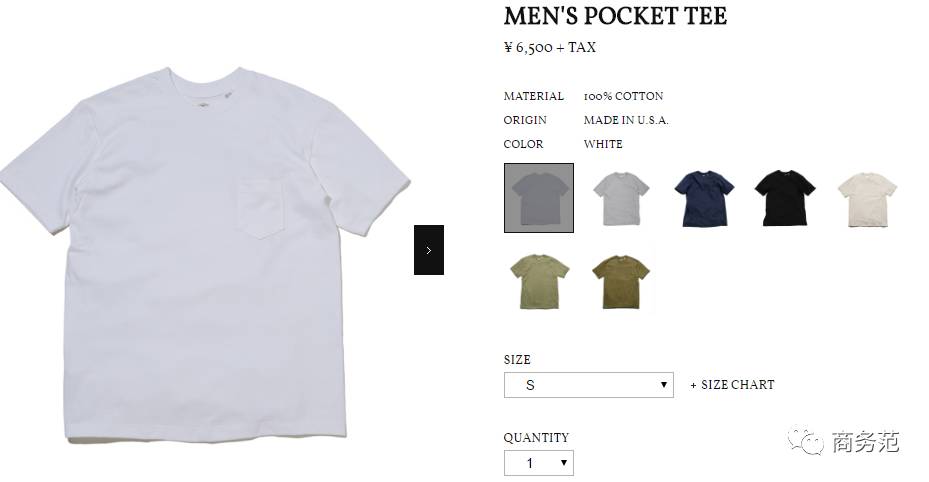Open the + SIZE CHART link
This screenshot has width=929, height=482.
click(x=732, y=385)
